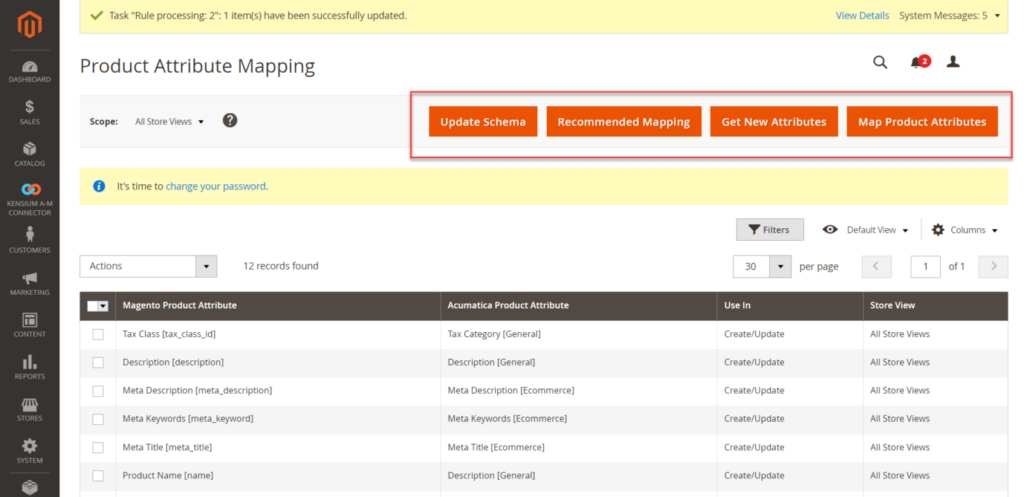1024x497 pixels.
Task: Open the Stores sidebar menu
Action: (29, 409)
